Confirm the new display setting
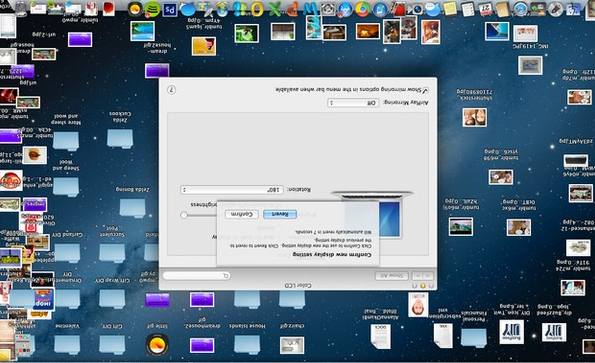The height and width of the screenshot is (363, 595). 242,214
